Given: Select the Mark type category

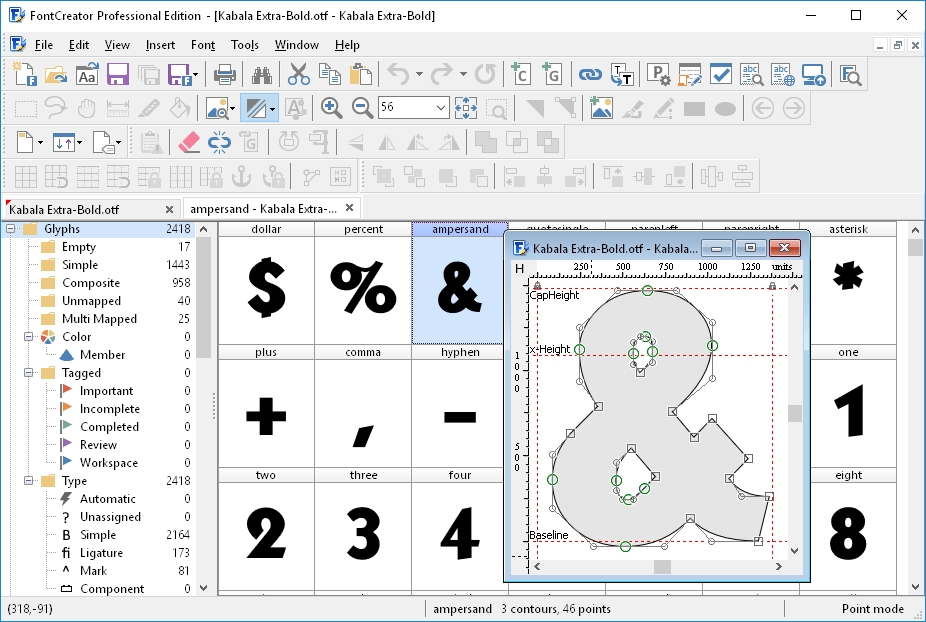Looking at the screenshot, I should pyautogui.click(x=93, y=571).
